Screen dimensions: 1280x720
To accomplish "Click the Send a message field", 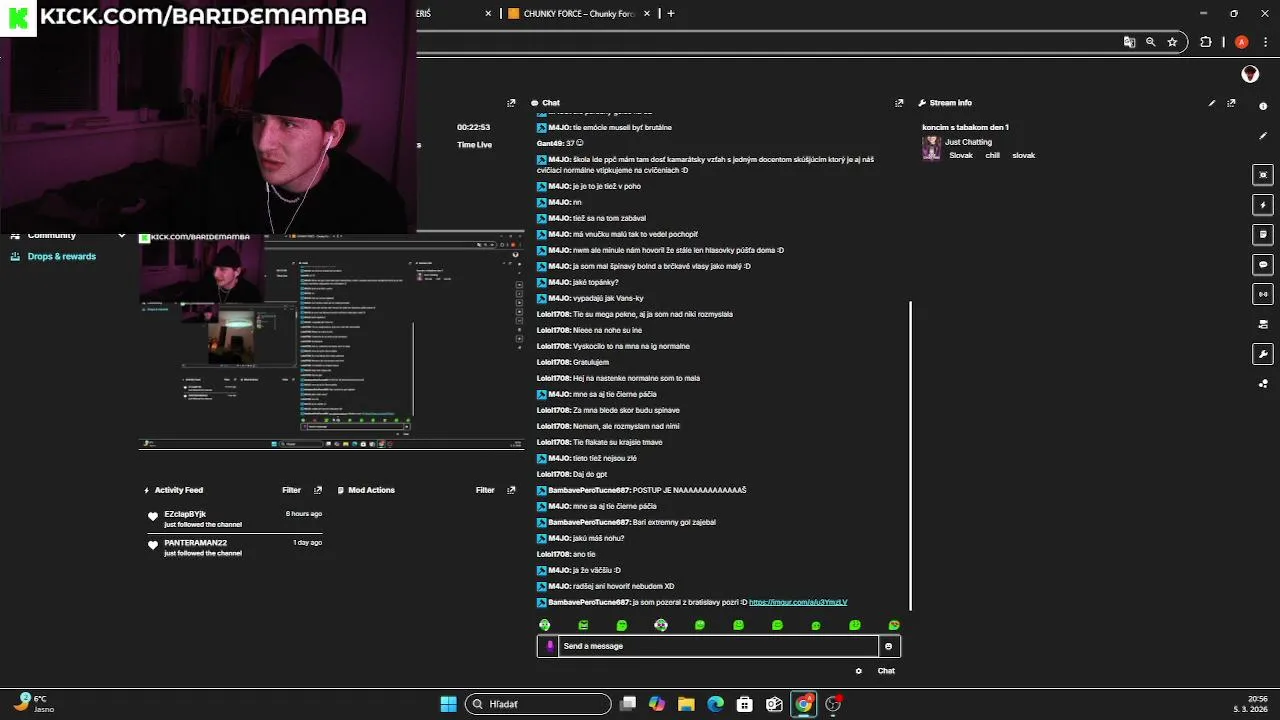I will (719, 646).
